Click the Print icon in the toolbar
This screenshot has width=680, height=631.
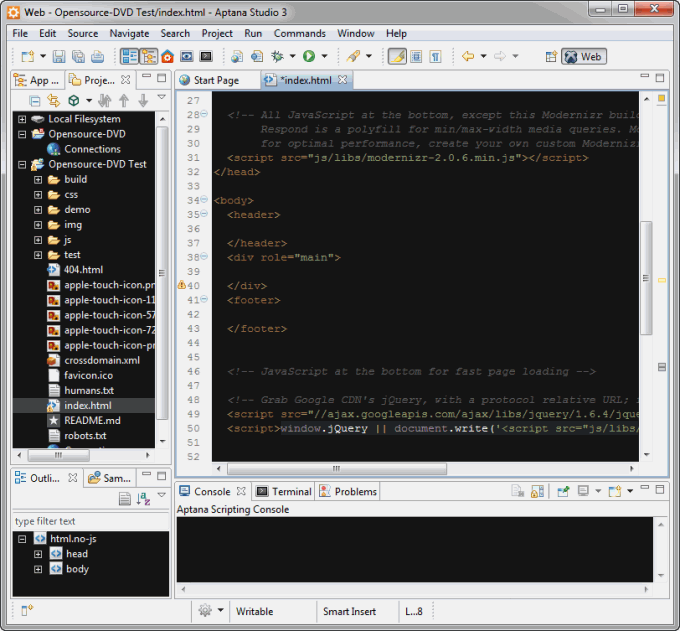click(x=97, y=57)
